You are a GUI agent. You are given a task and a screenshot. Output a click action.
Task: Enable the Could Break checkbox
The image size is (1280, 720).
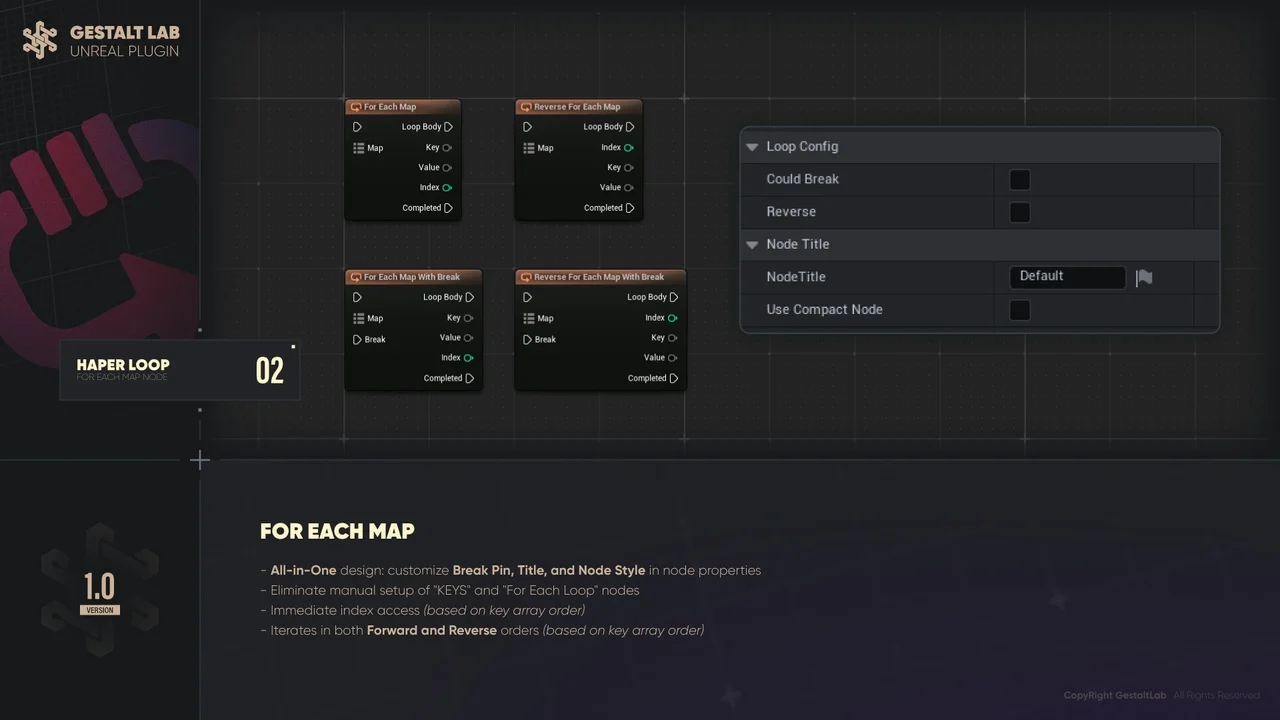(1019, 180)
